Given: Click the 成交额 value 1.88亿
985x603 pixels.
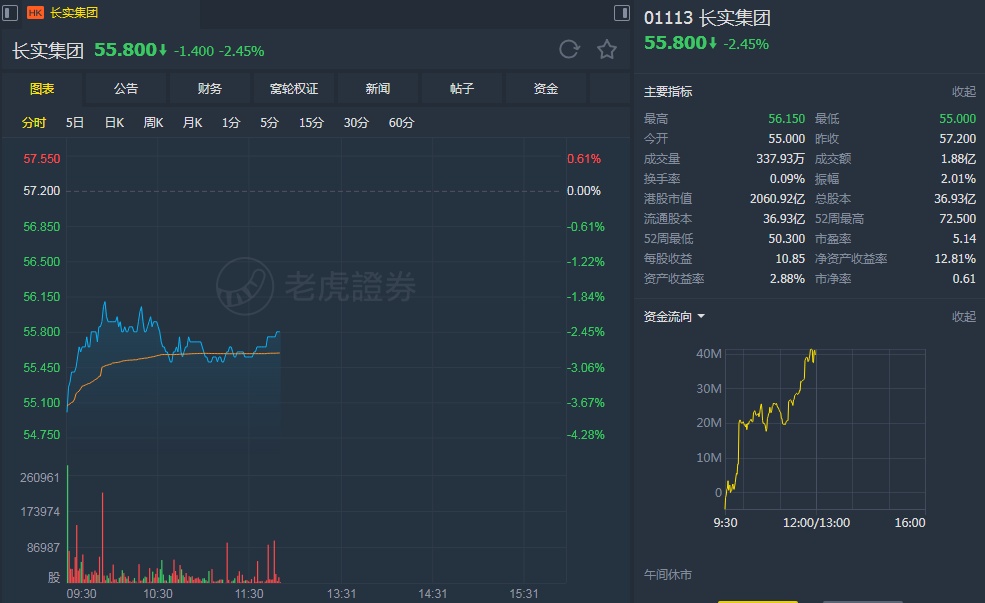Looking at the screenshot, I should [959, 159].
